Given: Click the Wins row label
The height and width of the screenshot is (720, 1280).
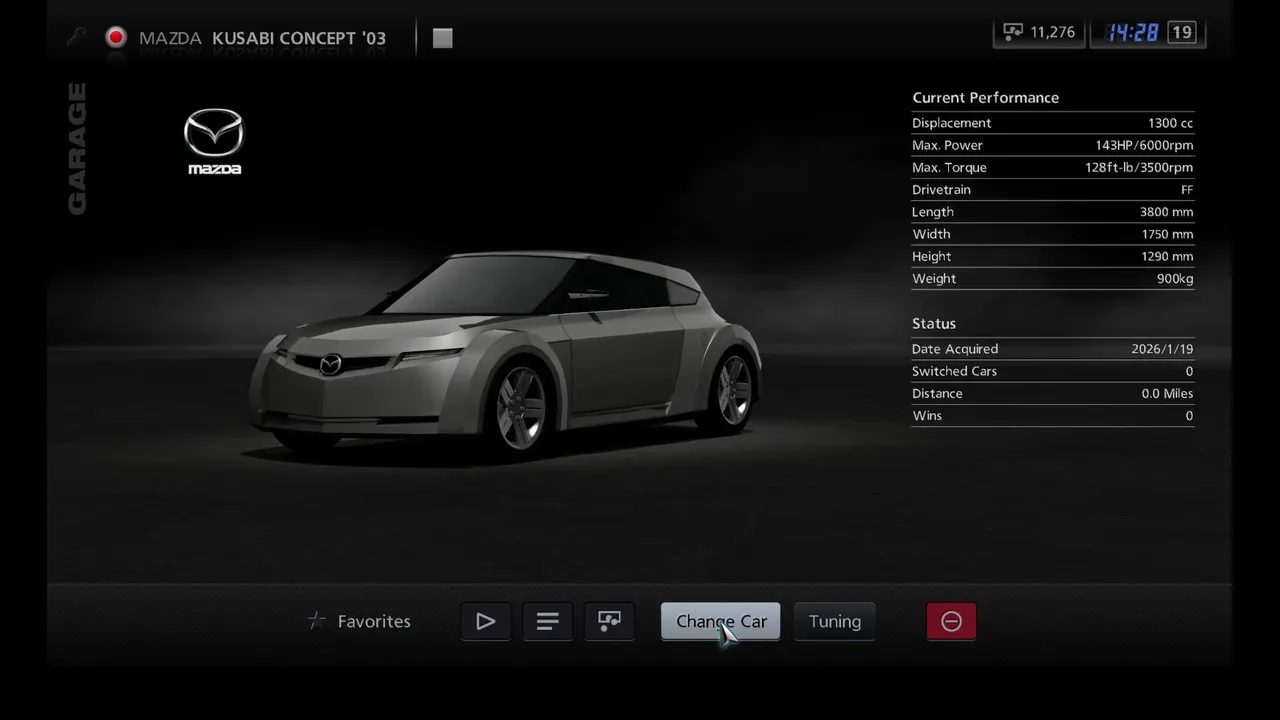Looking at the screenshot, I should (x=927, y=415).
